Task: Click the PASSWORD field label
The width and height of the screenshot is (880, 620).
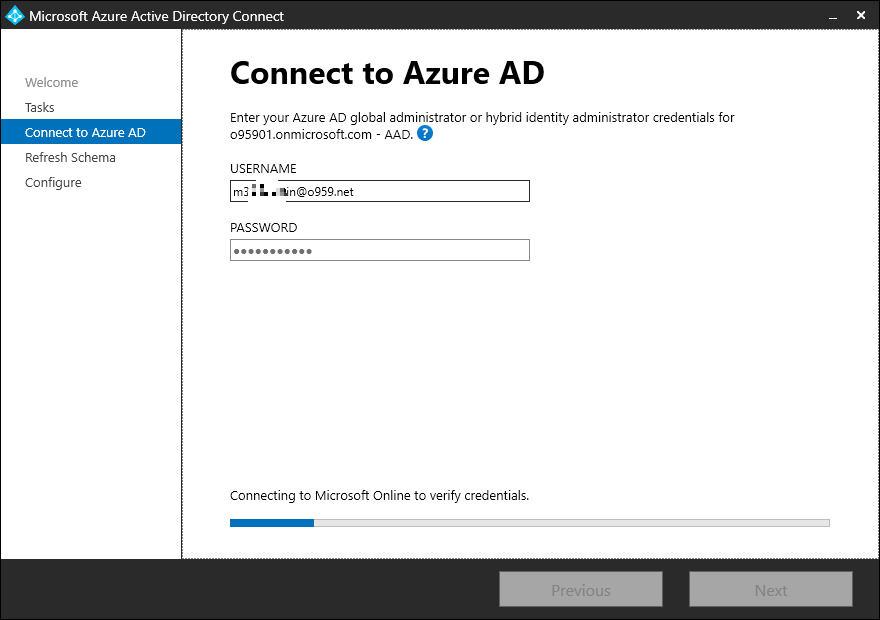Action: click(264, 227)
